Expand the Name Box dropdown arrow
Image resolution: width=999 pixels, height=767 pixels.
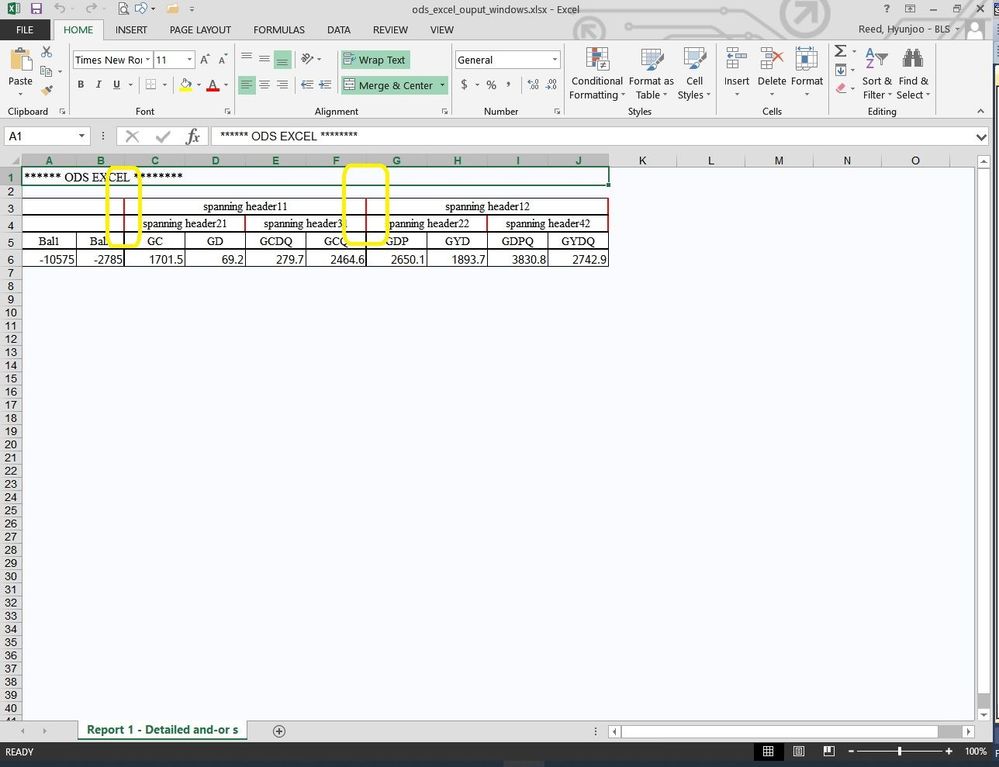tap(82, 136)
